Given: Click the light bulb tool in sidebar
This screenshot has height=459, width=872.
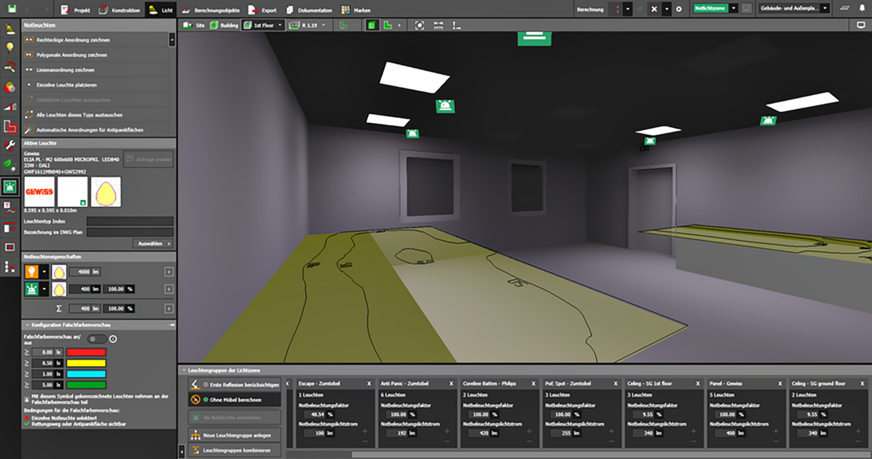Looking at the screenshot, I should click(10, 47).
